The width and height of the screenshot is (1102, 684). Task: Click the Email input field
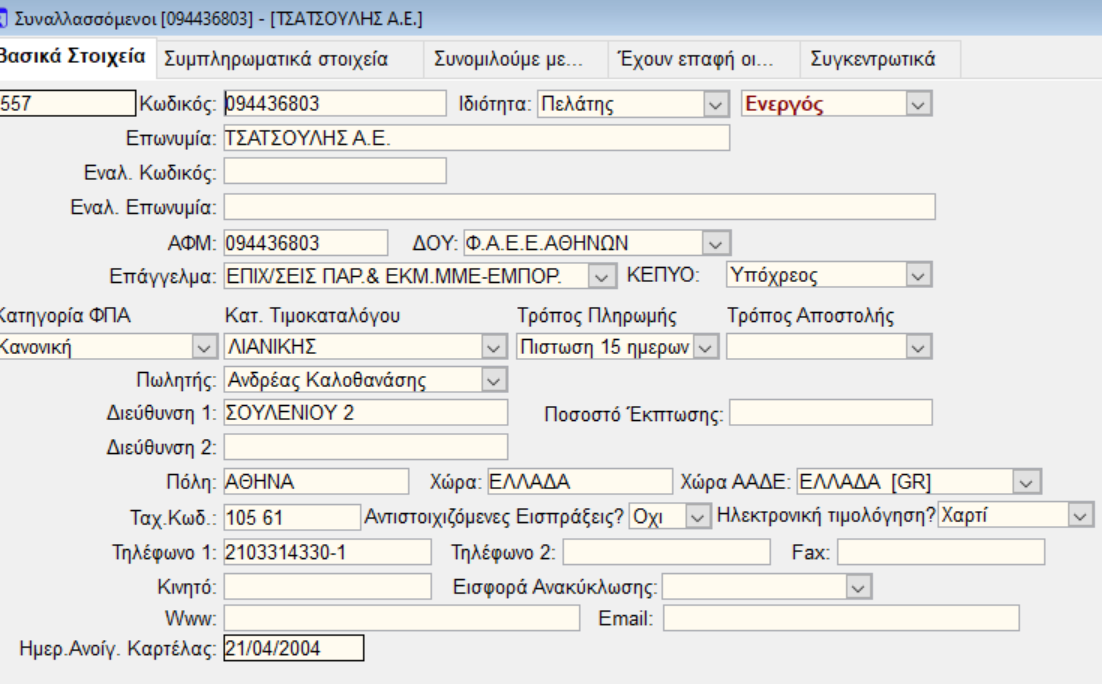point(840,619)
